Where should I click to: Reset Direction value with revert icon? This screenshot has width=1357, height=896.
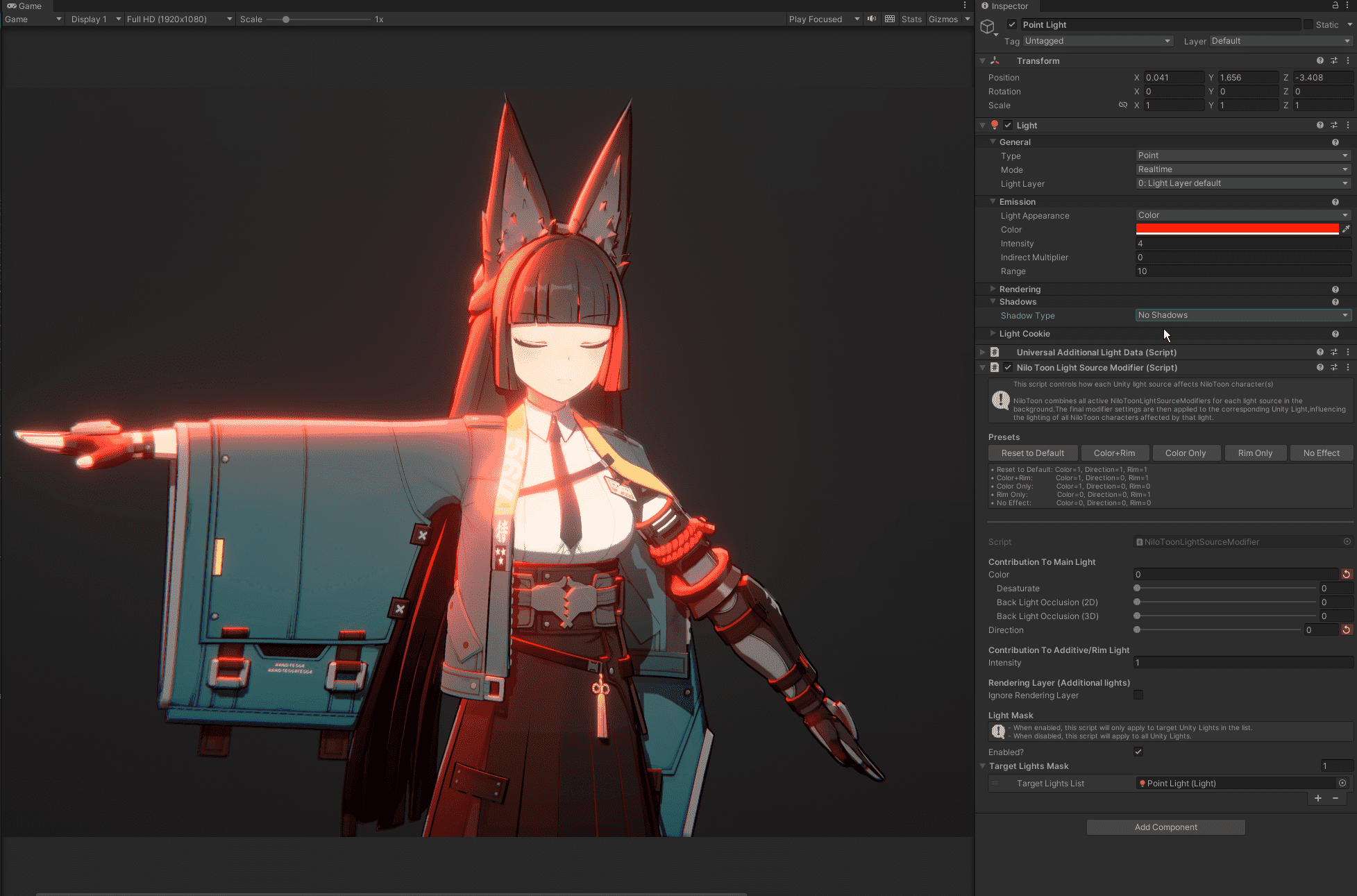tap(1347, 630)
